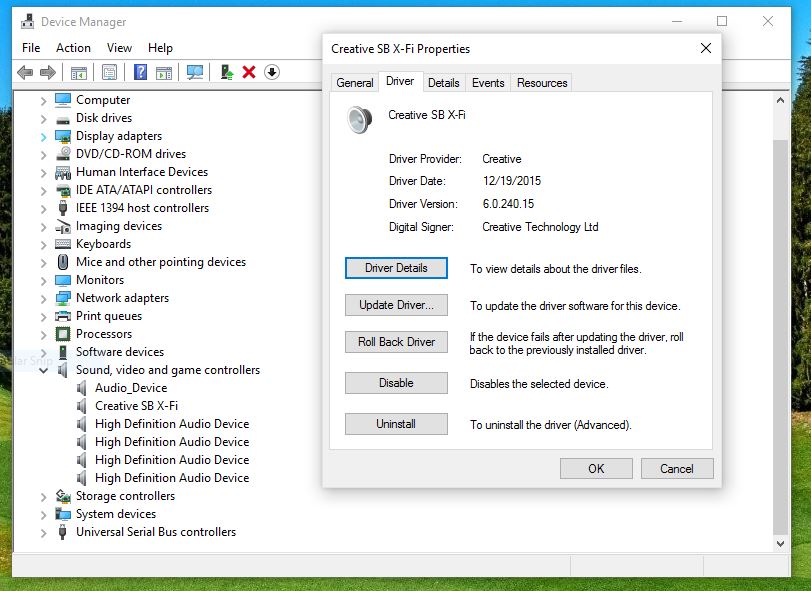Switch to the Resources tab
Viewport: 811px width, 591px height.
(542, 83)
